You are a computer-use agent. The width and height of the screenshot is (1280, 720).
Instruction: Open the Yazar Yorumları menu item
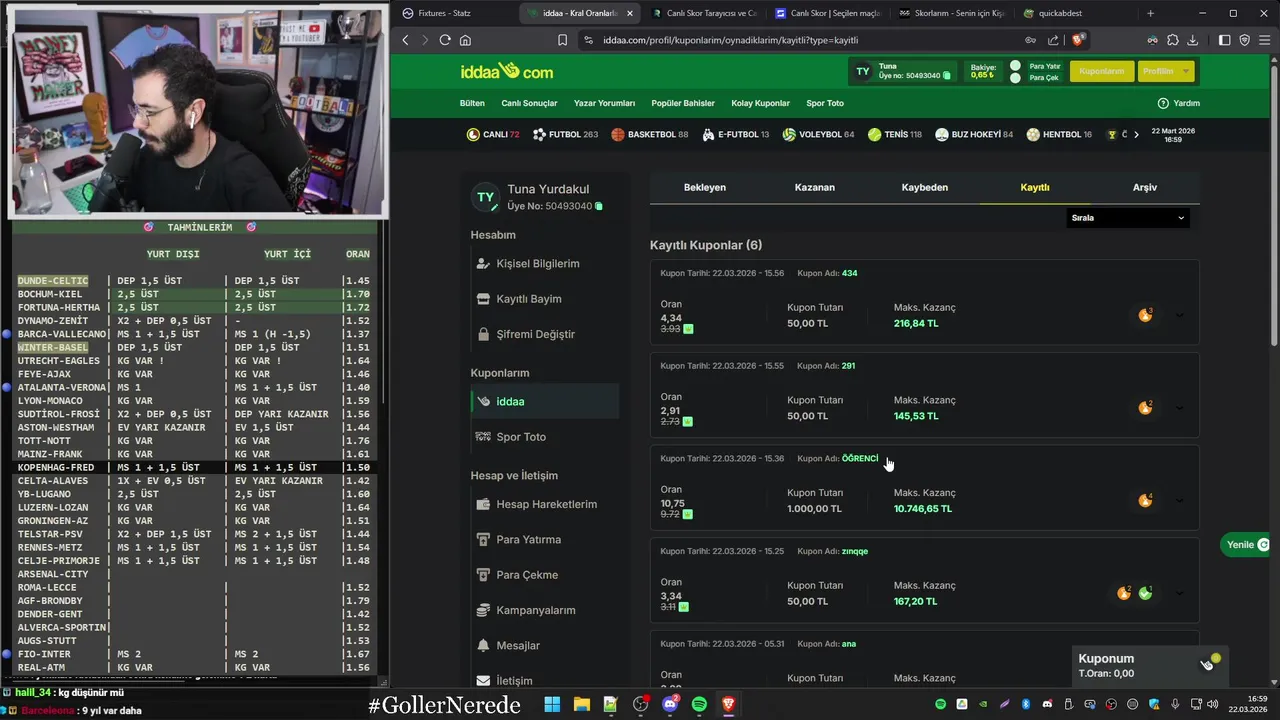[604, 103]
